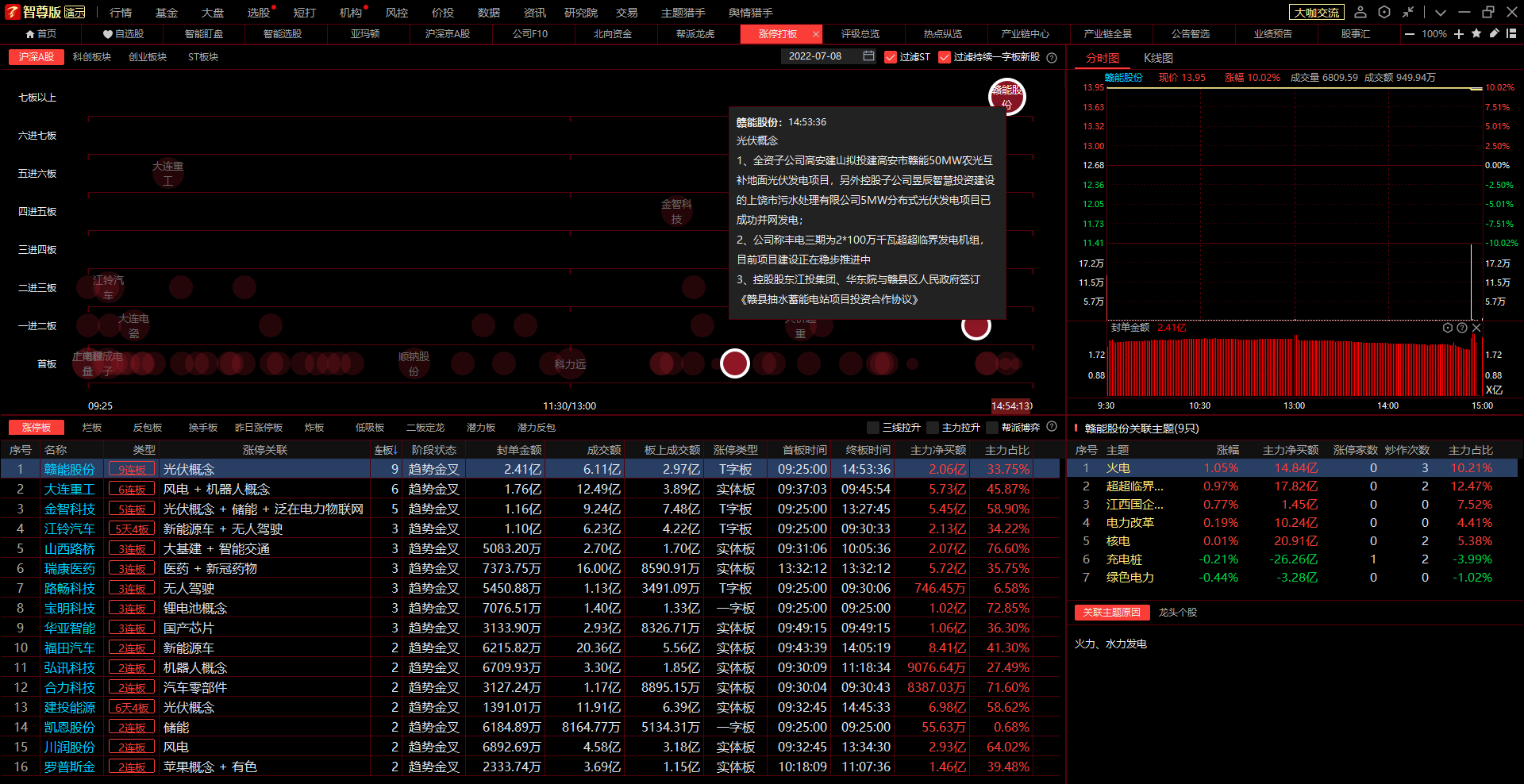Zoom in with the plus icon
The width and height of the screenshot is (1524, 784).
coord(1459,33)
